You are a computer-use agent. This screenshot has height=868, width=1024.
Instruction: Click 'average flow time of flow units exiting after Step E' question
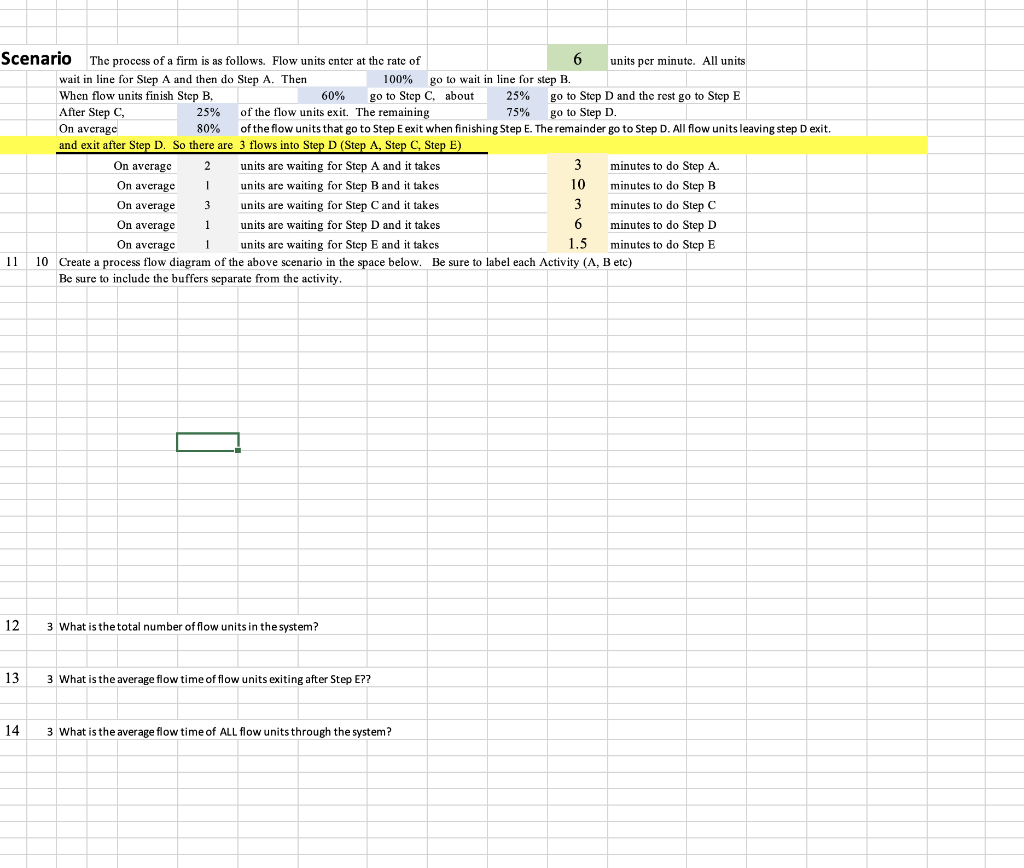pos(215,679)
